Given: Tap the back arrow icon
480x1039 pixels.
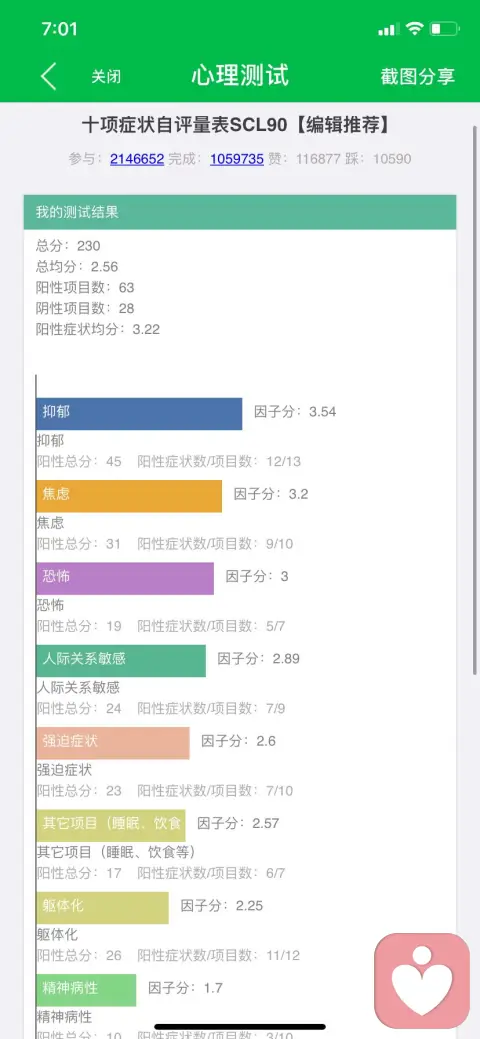Looking at the screenshot, I should coord(48,76).
